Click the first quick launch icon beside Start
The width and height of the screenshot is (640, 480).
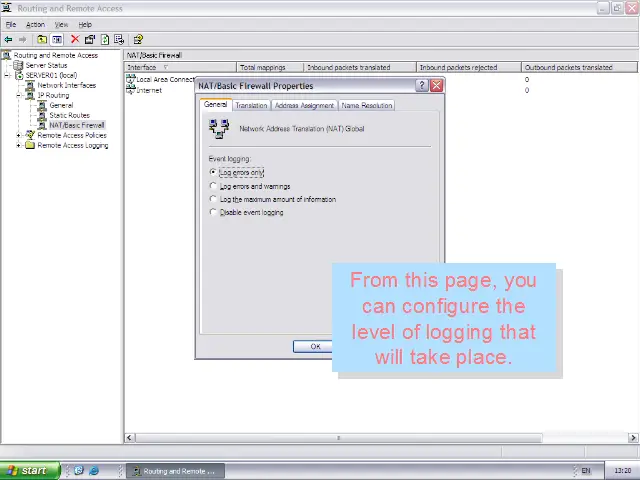pyautogui.click(x=79, y=471)
